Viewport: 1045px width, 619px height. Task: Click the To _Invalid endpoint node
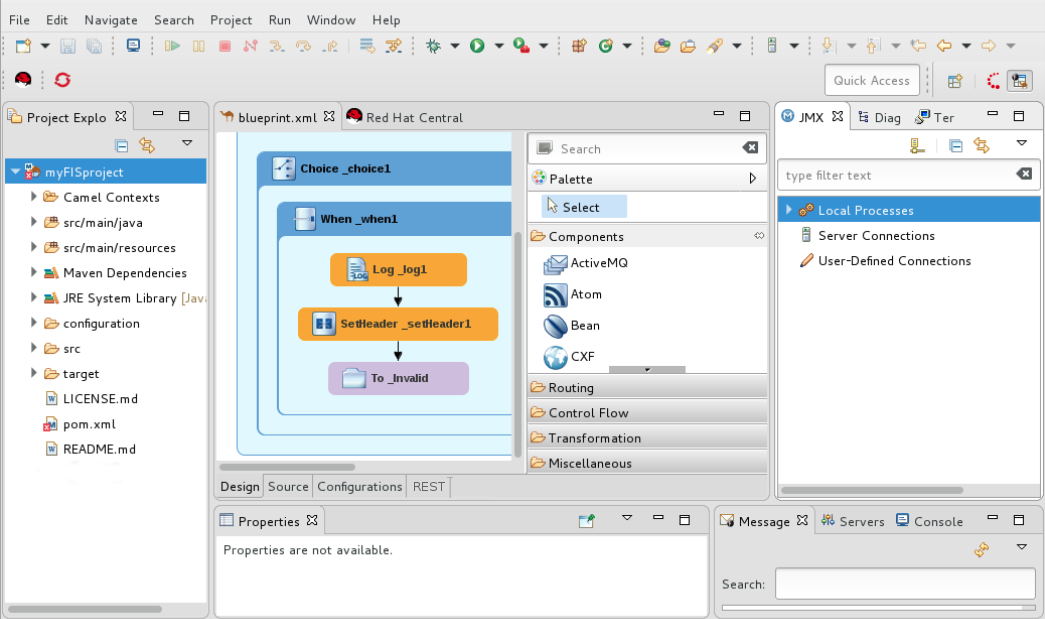(398, 378)
